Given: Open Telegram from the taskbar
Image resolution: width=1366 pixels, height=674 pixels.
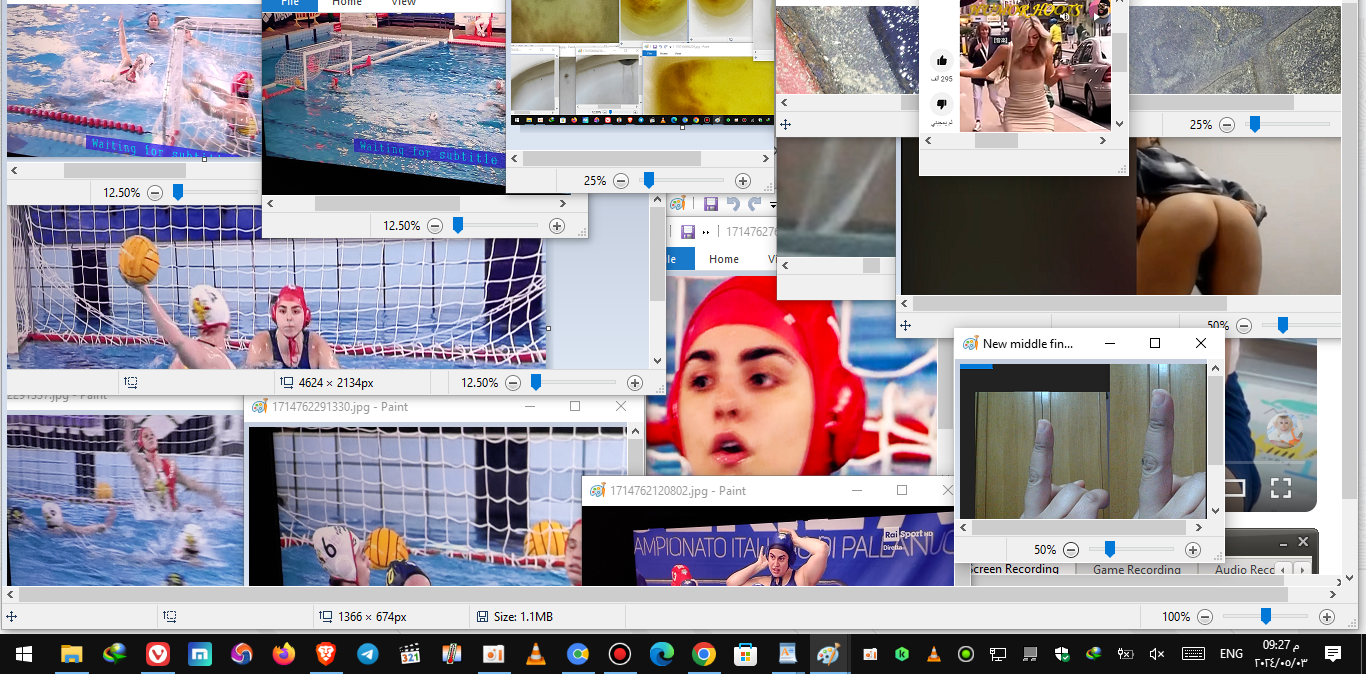Looking at the screenshot, I should [368, 654].
